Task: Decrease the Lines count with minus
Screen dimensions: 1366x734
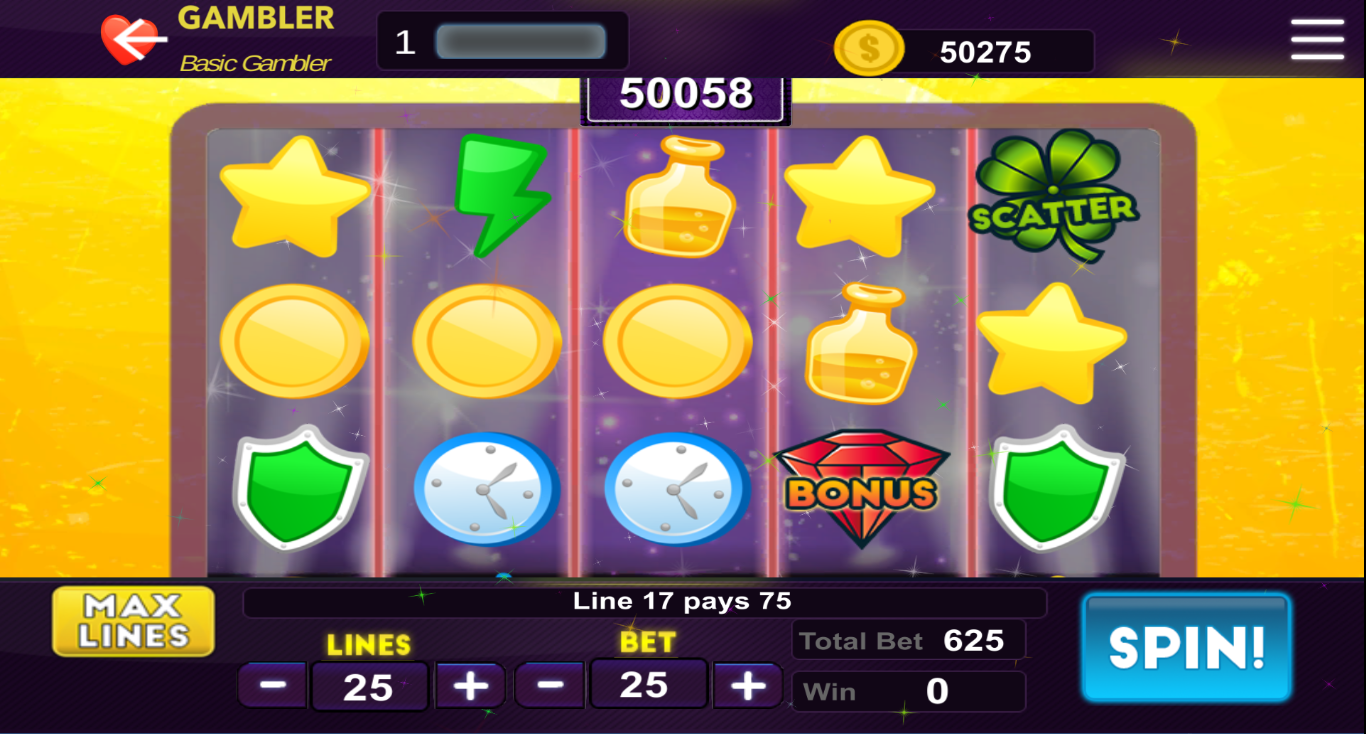Action: coord(273,686)
